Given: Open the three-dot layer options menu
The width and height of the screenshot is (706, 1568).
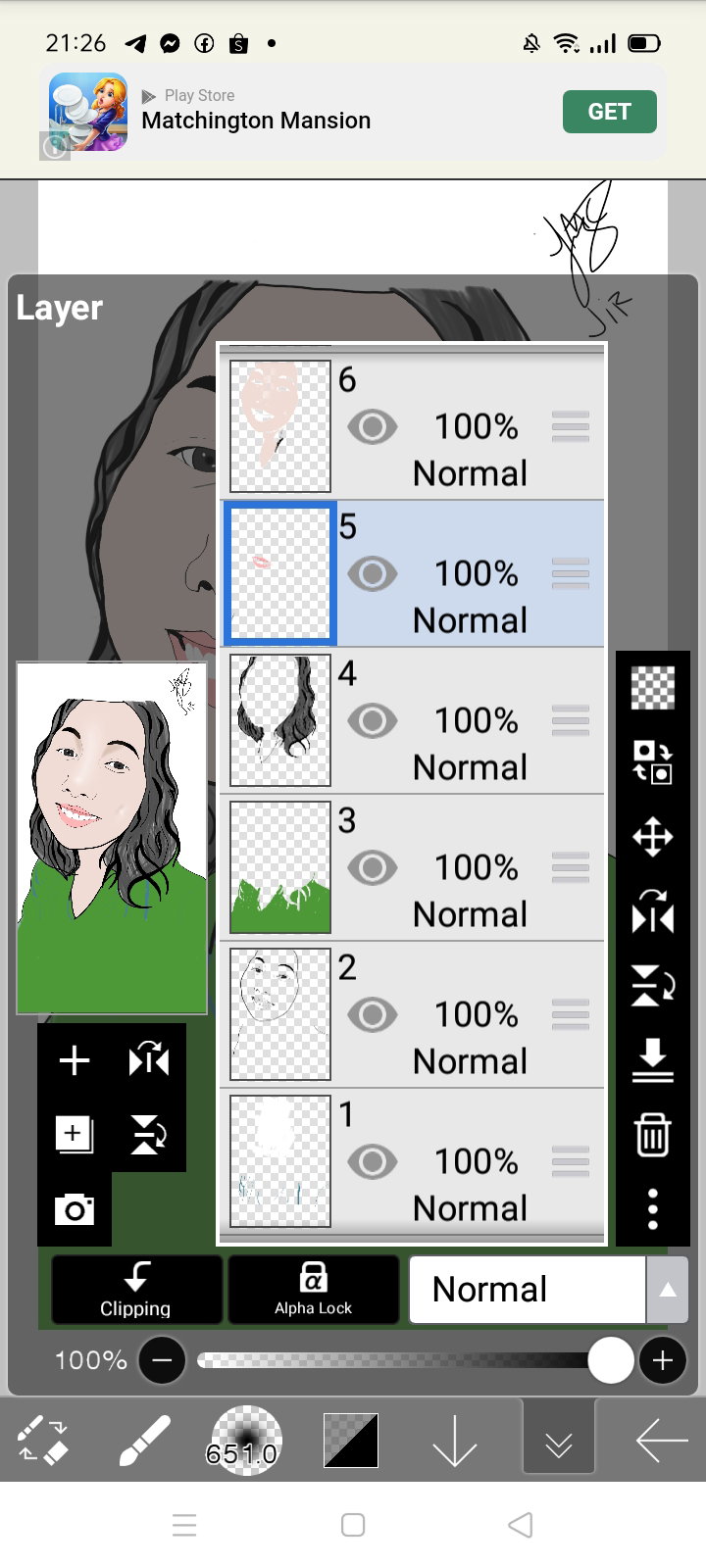Looking at the screenshot, I should pyautogui.click(x=653, y=1209).
